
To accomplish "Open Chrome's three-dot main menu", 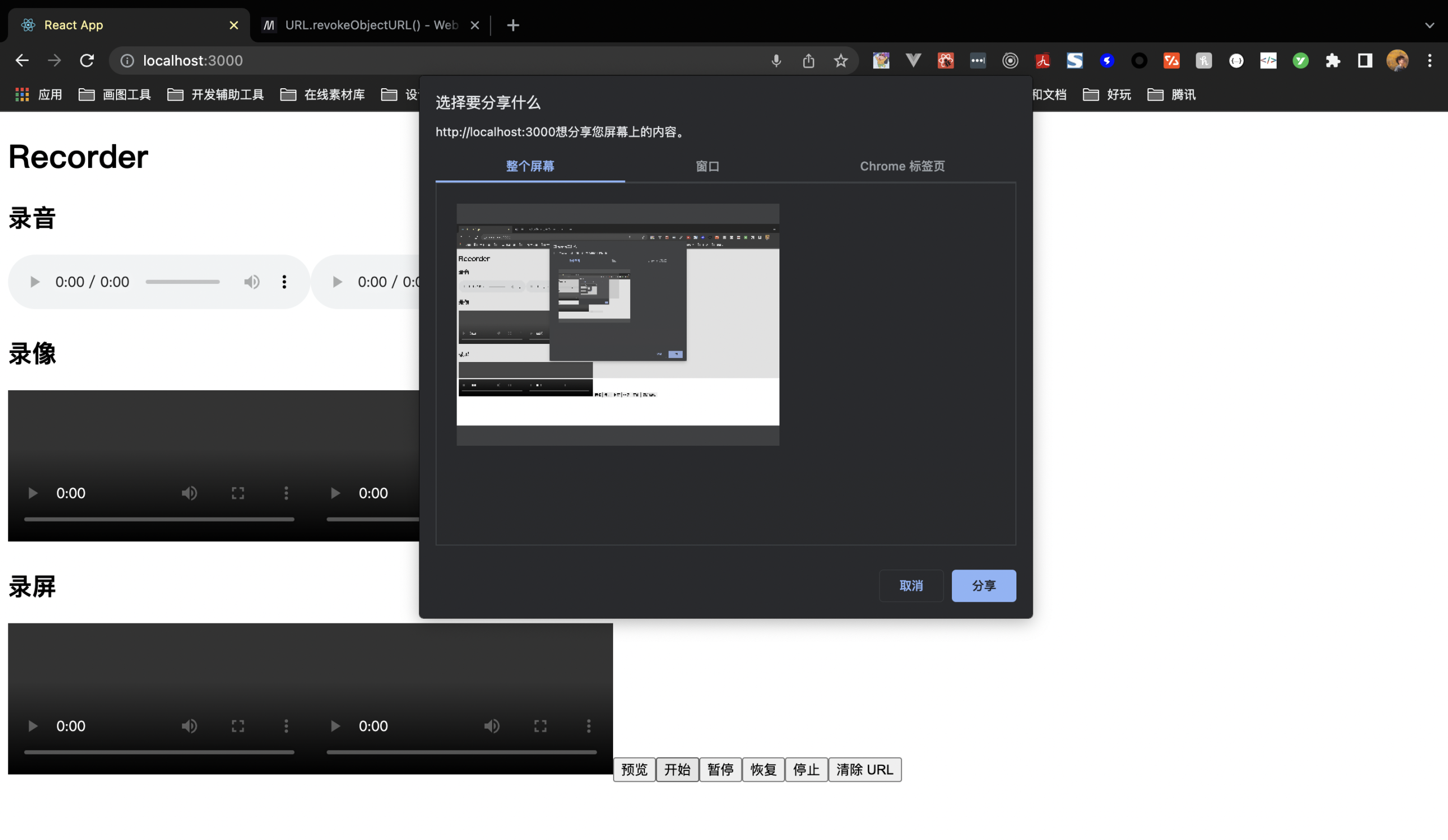I will (1429, 61).
